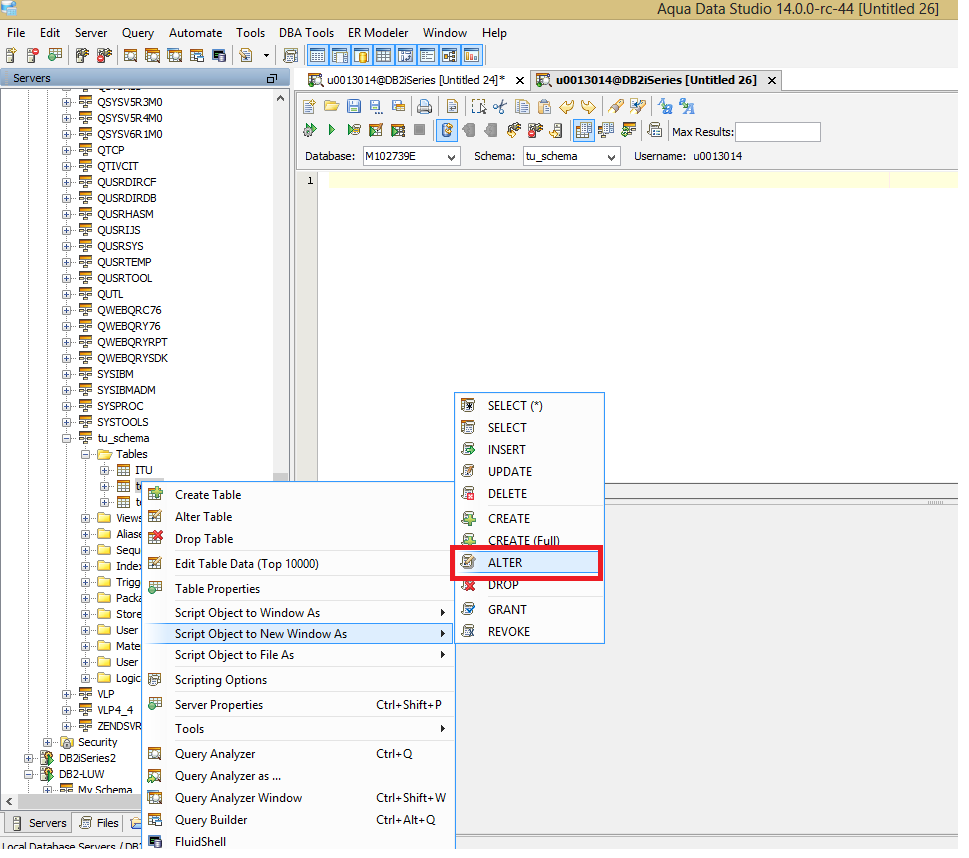Open a script file with the folder icon
Viewport: 969px width, 858px height.
pyautogui.click(x=332, y=106)
